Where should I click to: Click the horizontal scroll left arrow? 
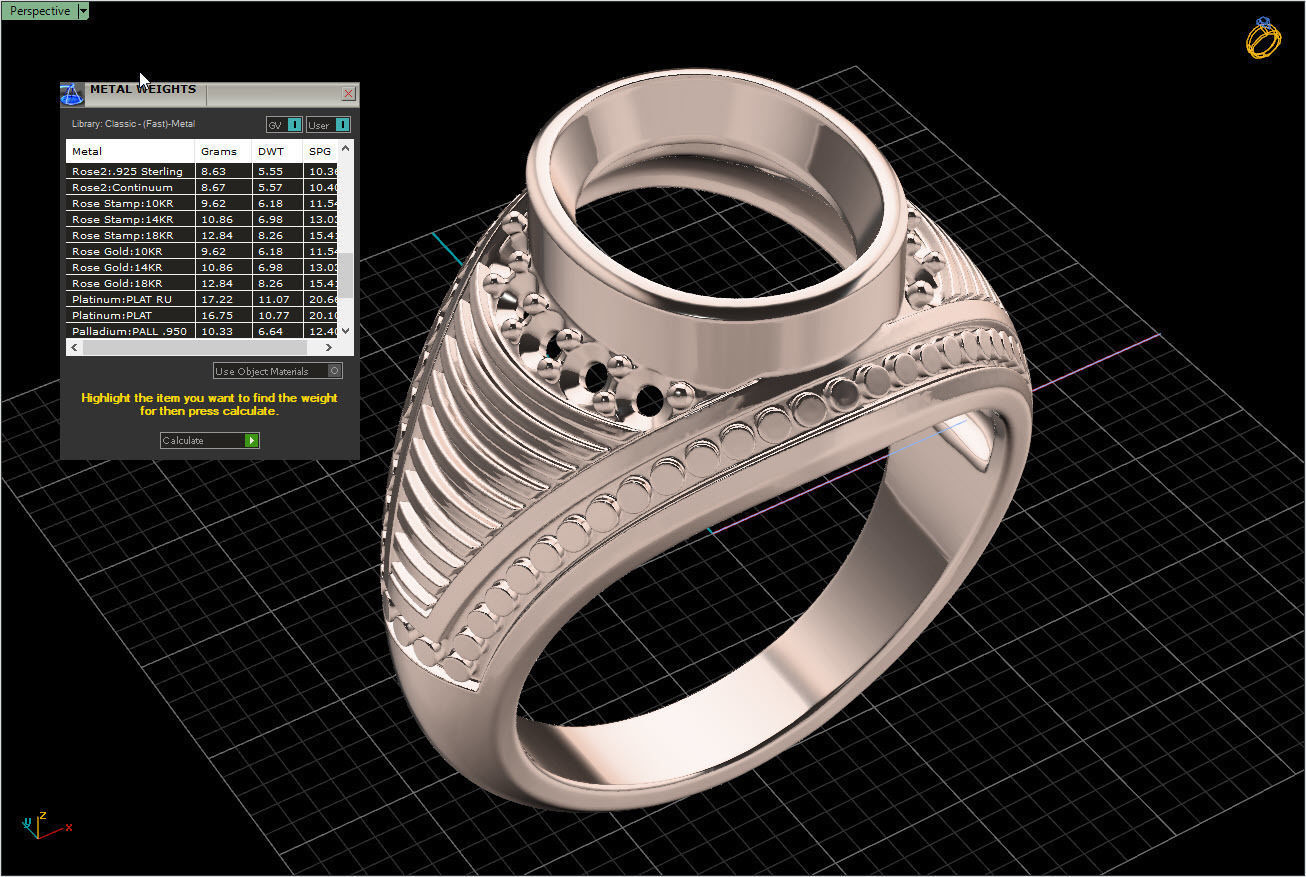point(73,347)
